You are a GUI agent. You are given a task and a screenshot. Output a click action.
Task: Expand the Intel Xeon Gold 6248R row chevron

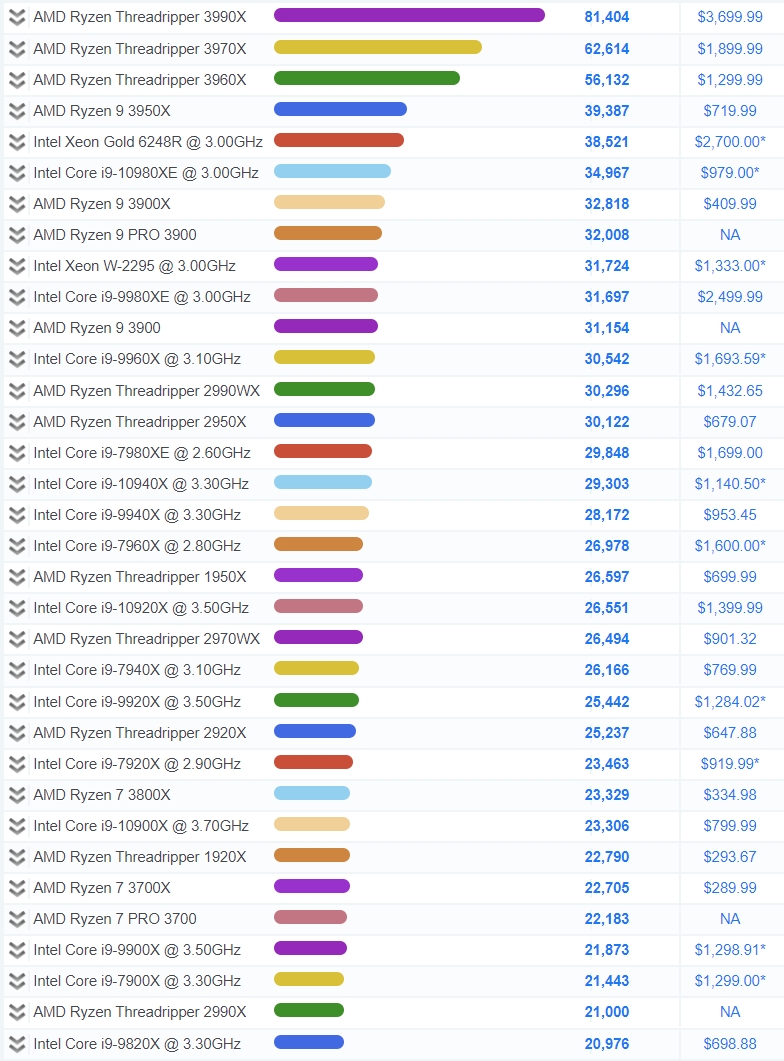(17, 141)
